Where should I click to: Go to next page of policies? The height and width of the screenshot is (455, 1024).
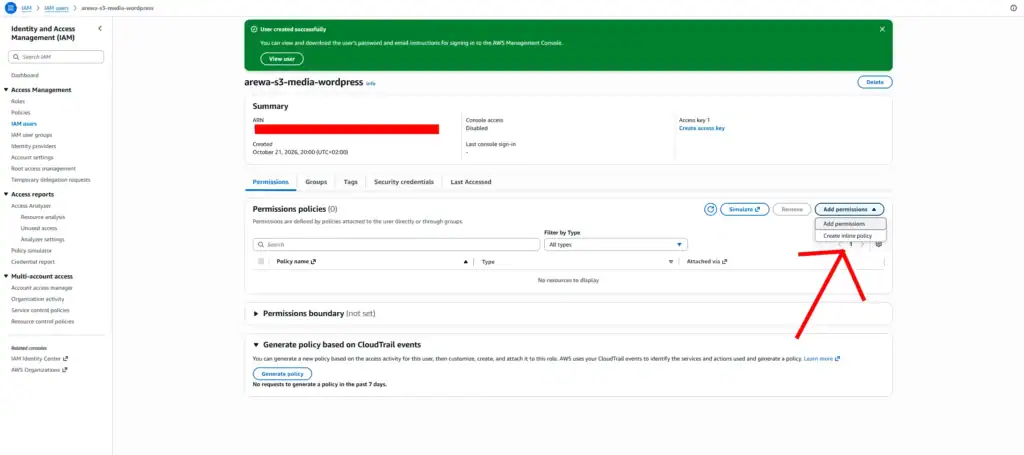pyautogui.click(x=863, y=244)
